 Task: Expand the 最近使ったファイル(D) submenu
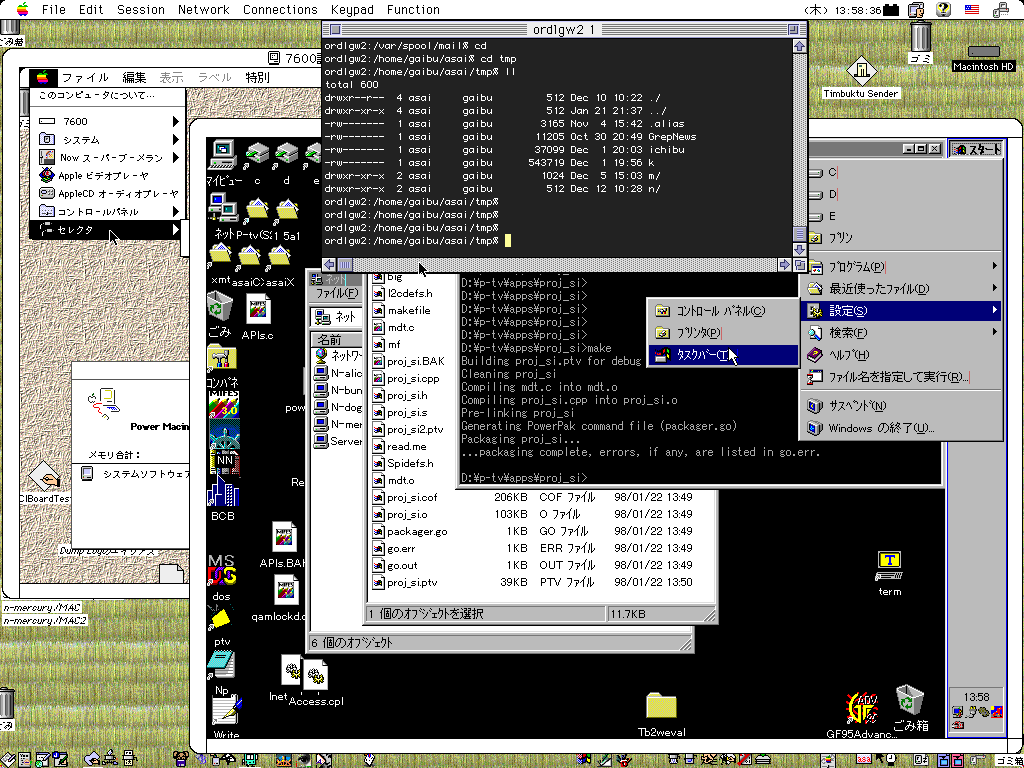pyautogui.click(x=879, y=289)
